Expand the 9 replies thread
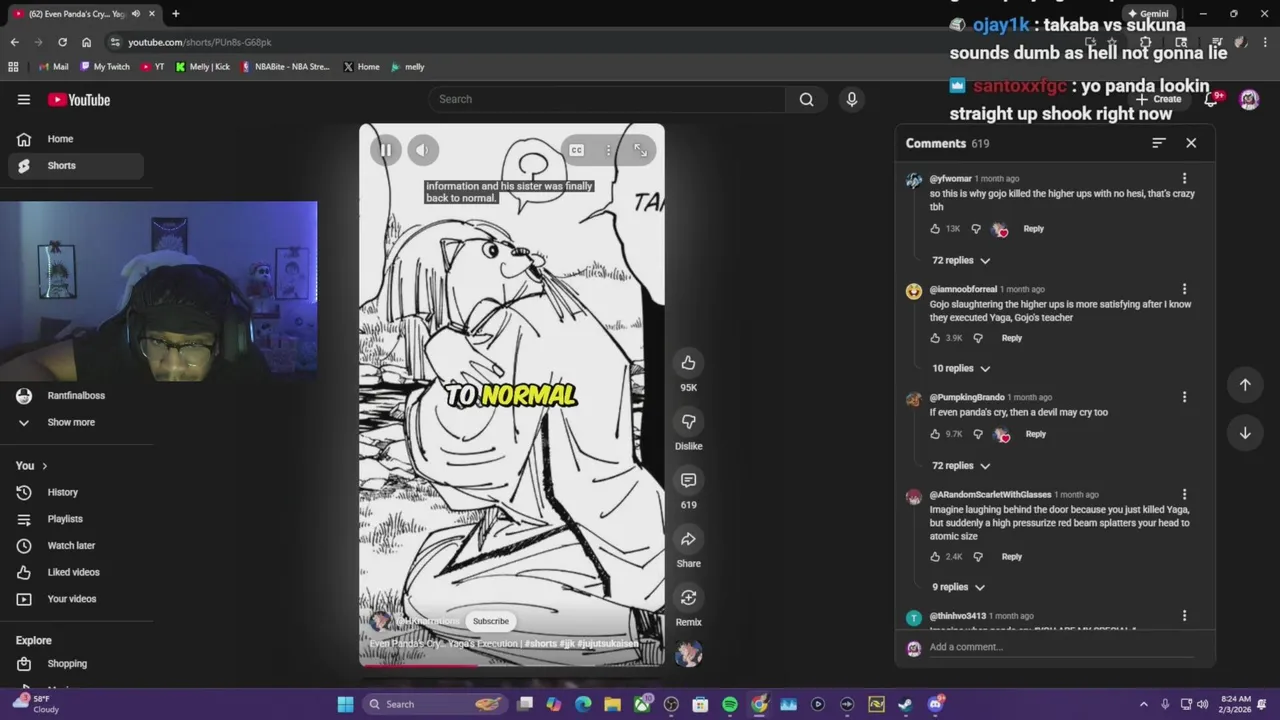Viewport: 1280px width, 720px height. [958, 587]
